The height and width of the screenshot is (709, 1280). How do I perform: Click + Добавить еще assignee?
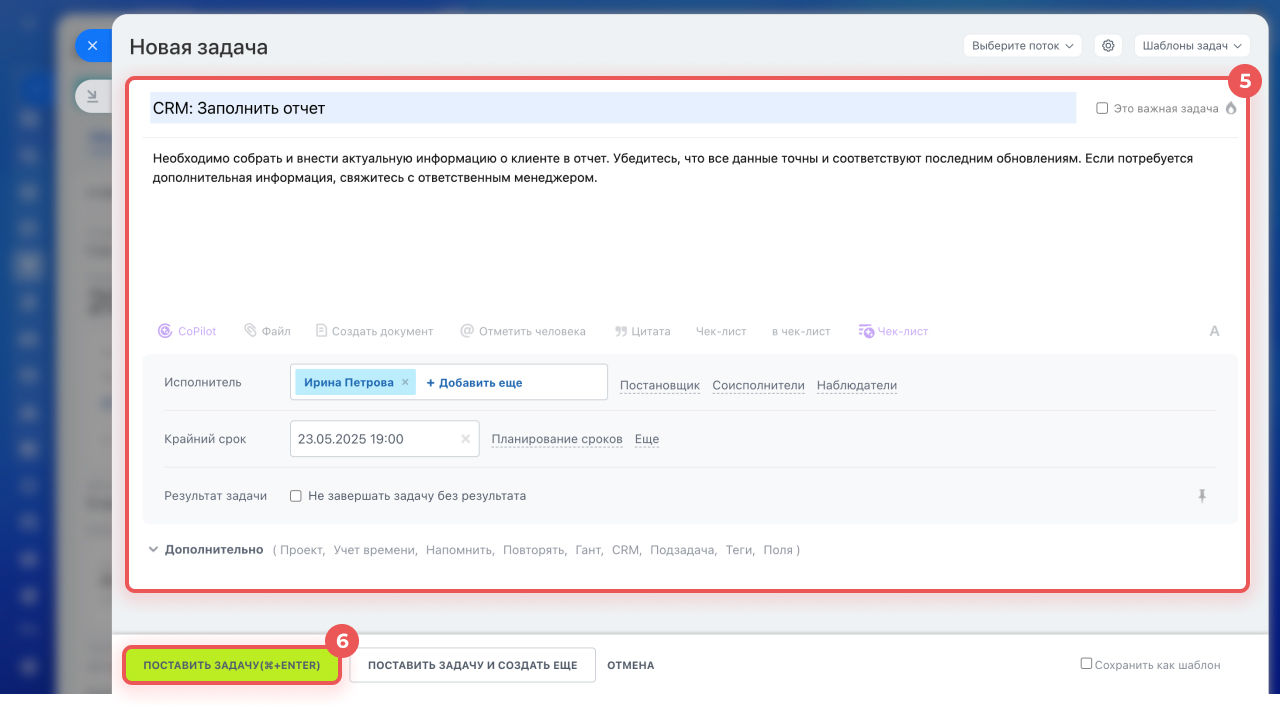pos(474,382)
